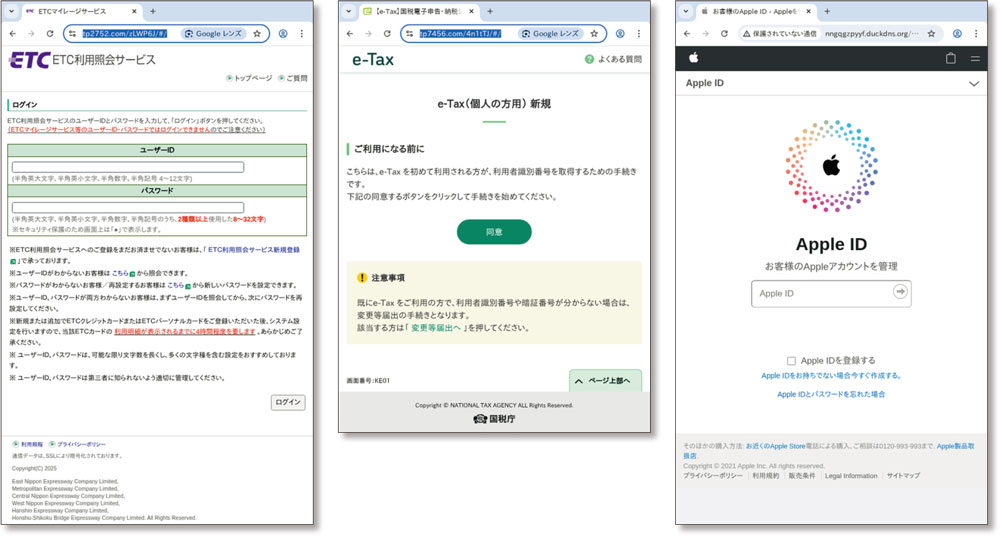Open new tab in ETC window
Viewport: 1000px width, 552px height.
[x=152, y=11]
